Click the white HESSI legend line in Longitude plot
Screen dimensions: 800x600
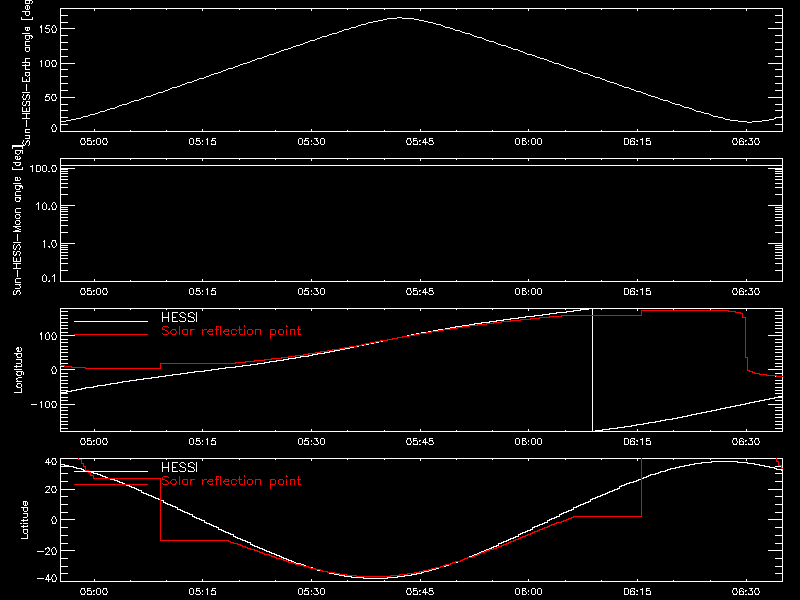111,321
